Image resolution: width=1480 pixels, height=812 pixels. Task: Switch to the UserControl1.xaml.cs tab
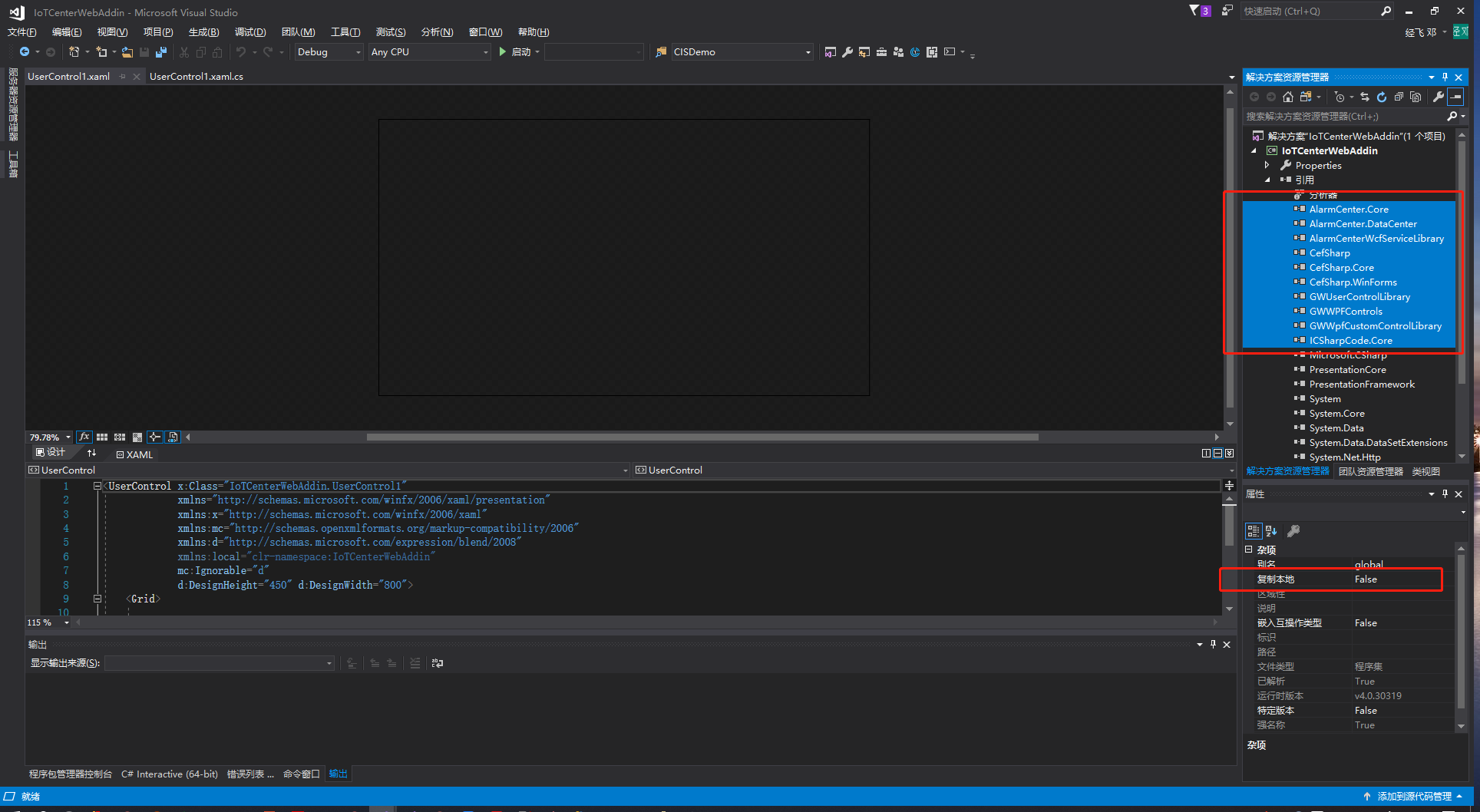tap(197, 76)
